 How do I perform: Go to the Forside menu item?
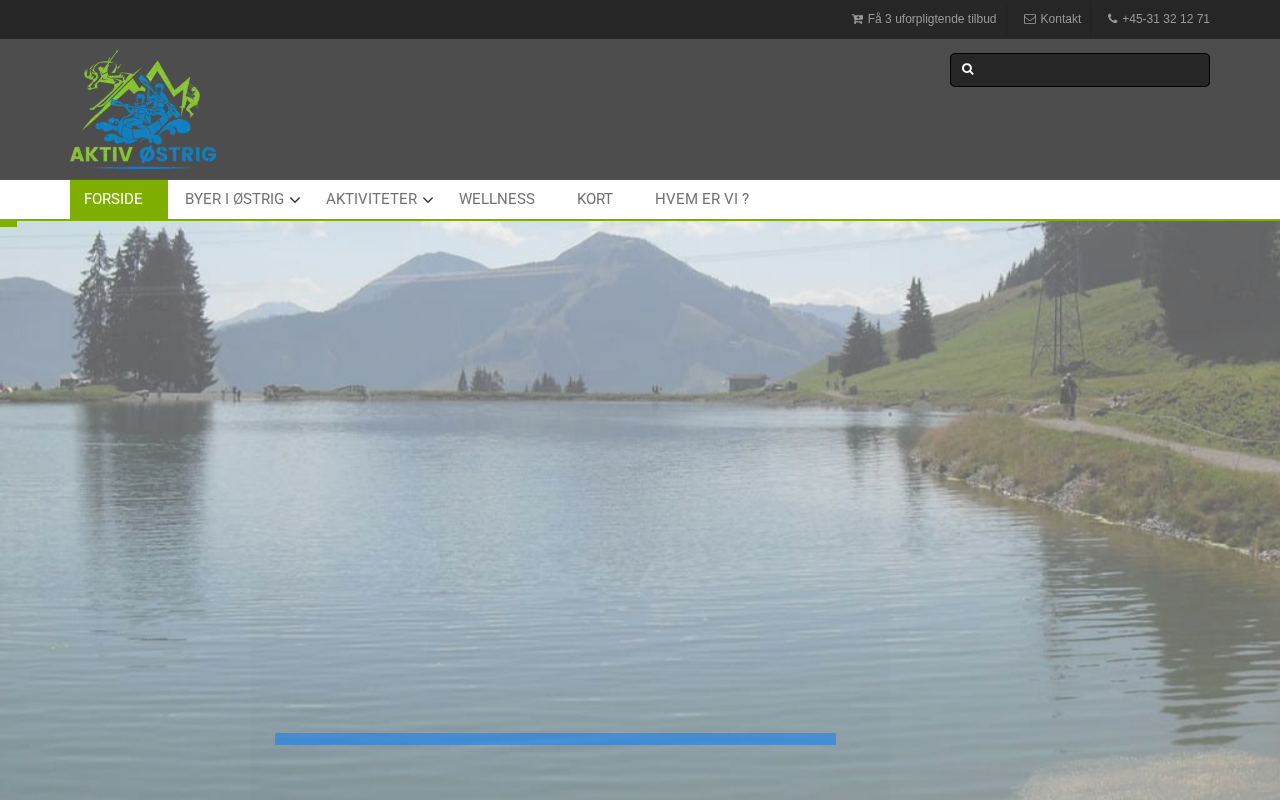coord(119,199)
